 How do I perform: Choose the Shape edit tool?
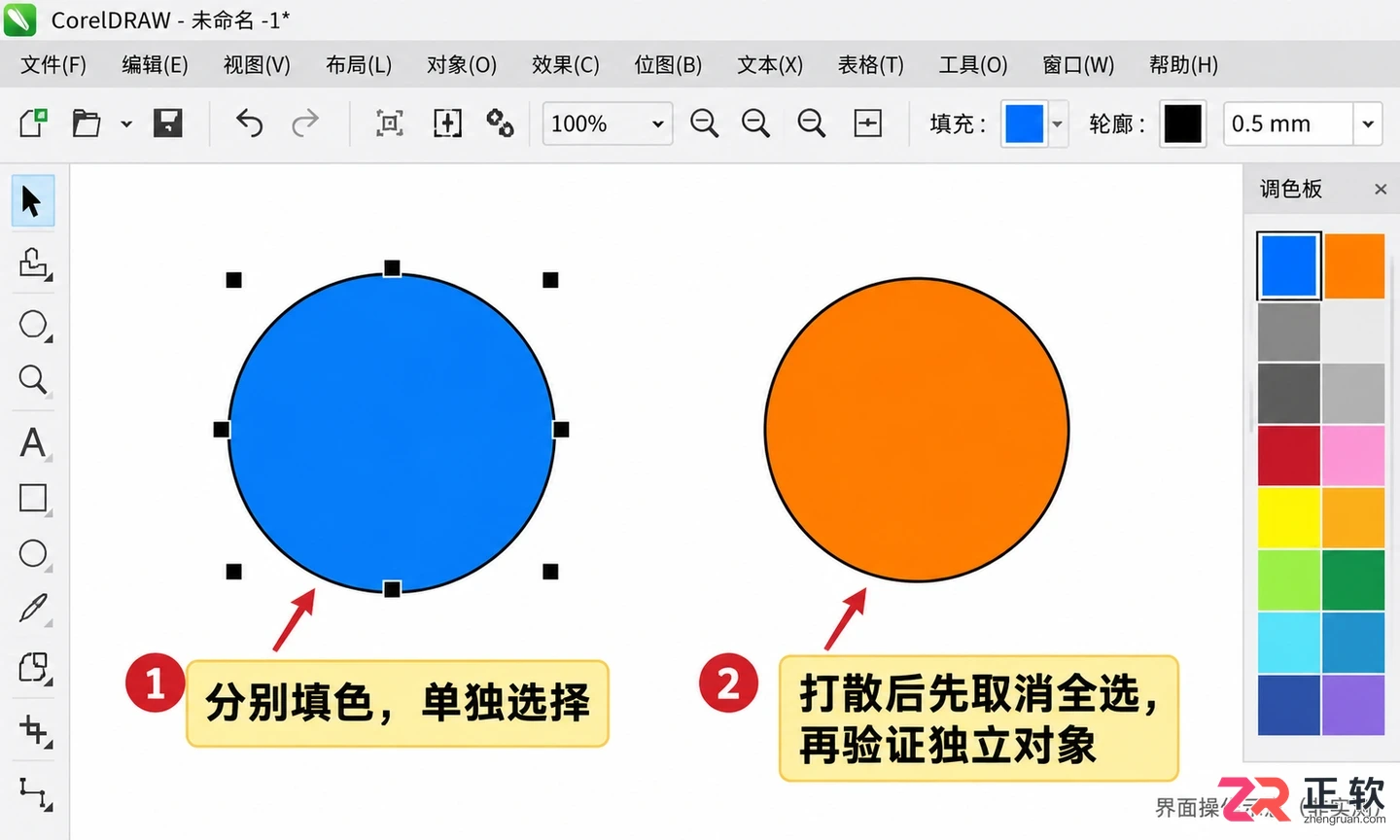(x=34, y=263)
